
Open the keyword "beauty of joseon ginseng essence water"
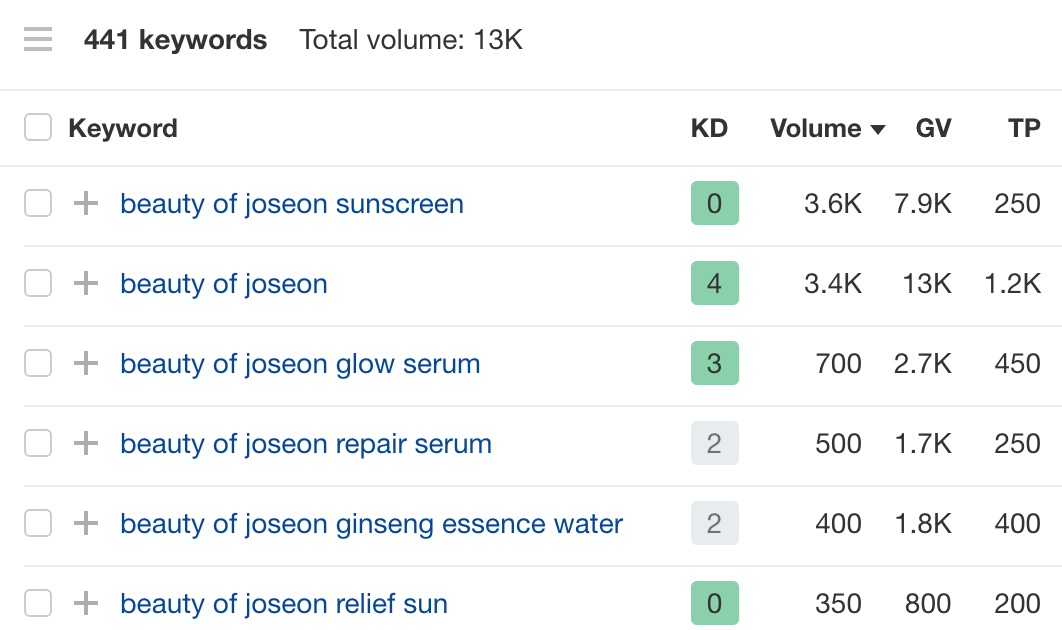click(x=371, y=523)
